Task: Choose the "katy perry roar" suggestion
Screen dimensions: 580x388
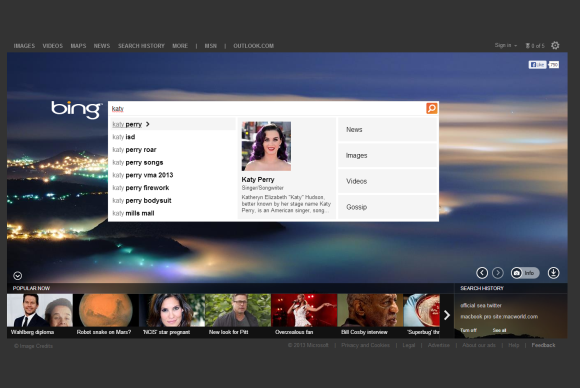Action: 172,150
